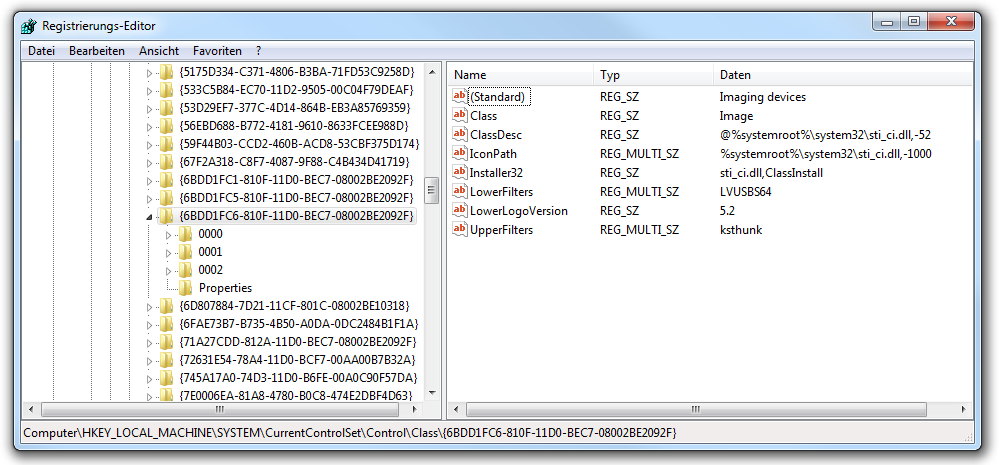The width and height of the screenshot is (999, 465).
Task: Expand the {5175D334-C371-4806-B3BA-71FD53C9258D} key
Action: [150, 72]
